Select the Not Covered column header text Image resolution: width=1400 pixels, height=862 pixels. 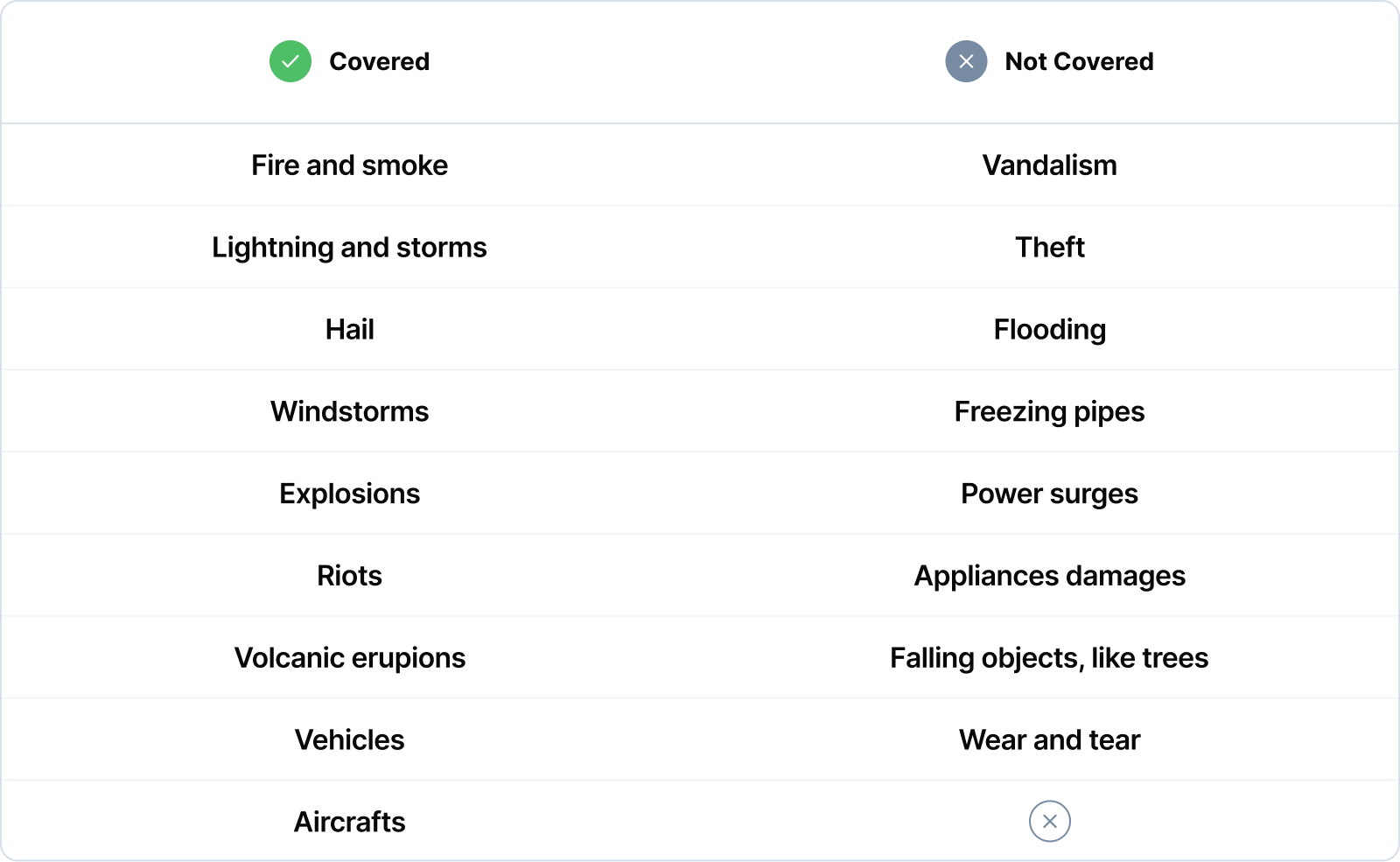[x=1079, y=61]
